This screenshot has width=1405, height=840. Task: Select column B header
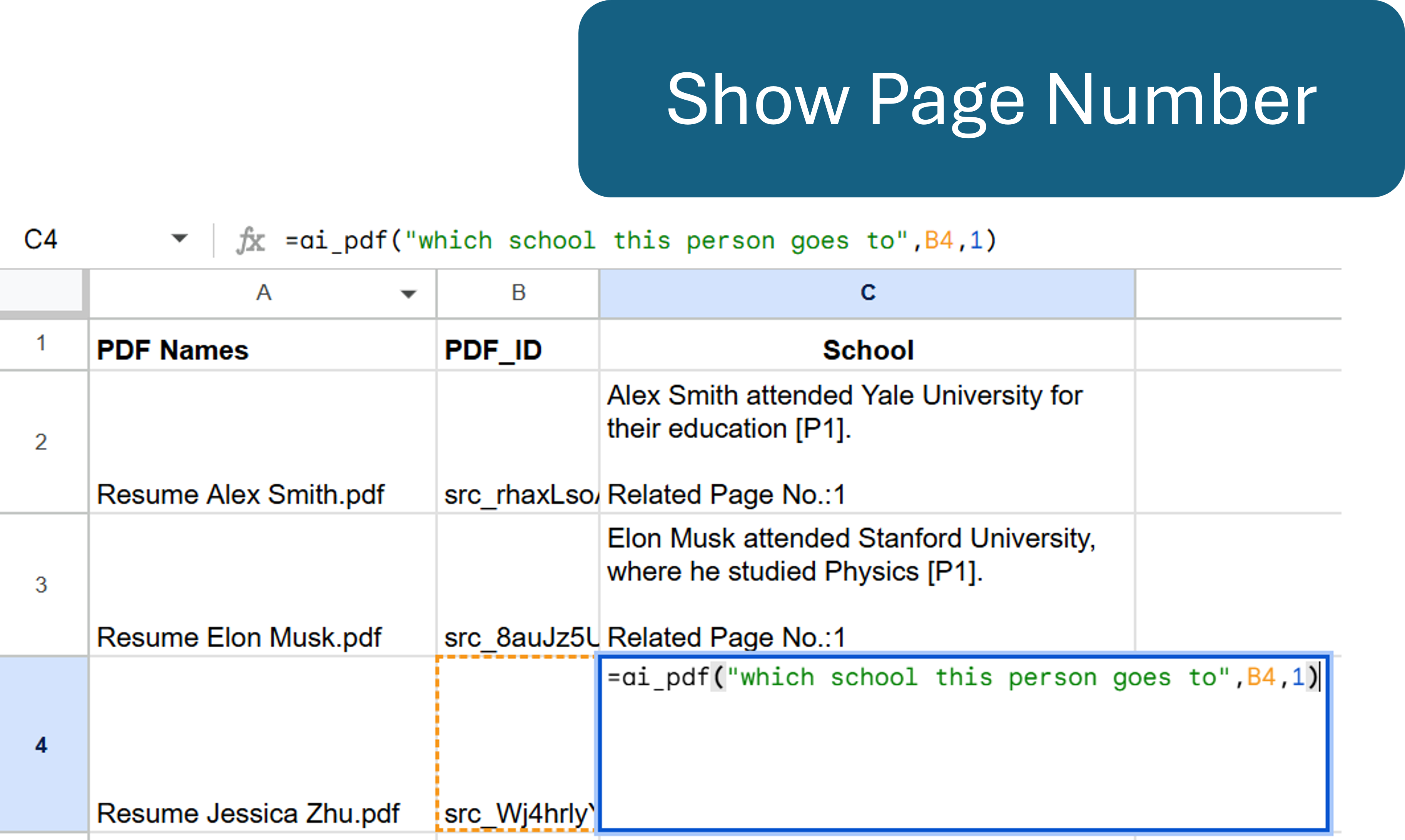tap(518, 293)
